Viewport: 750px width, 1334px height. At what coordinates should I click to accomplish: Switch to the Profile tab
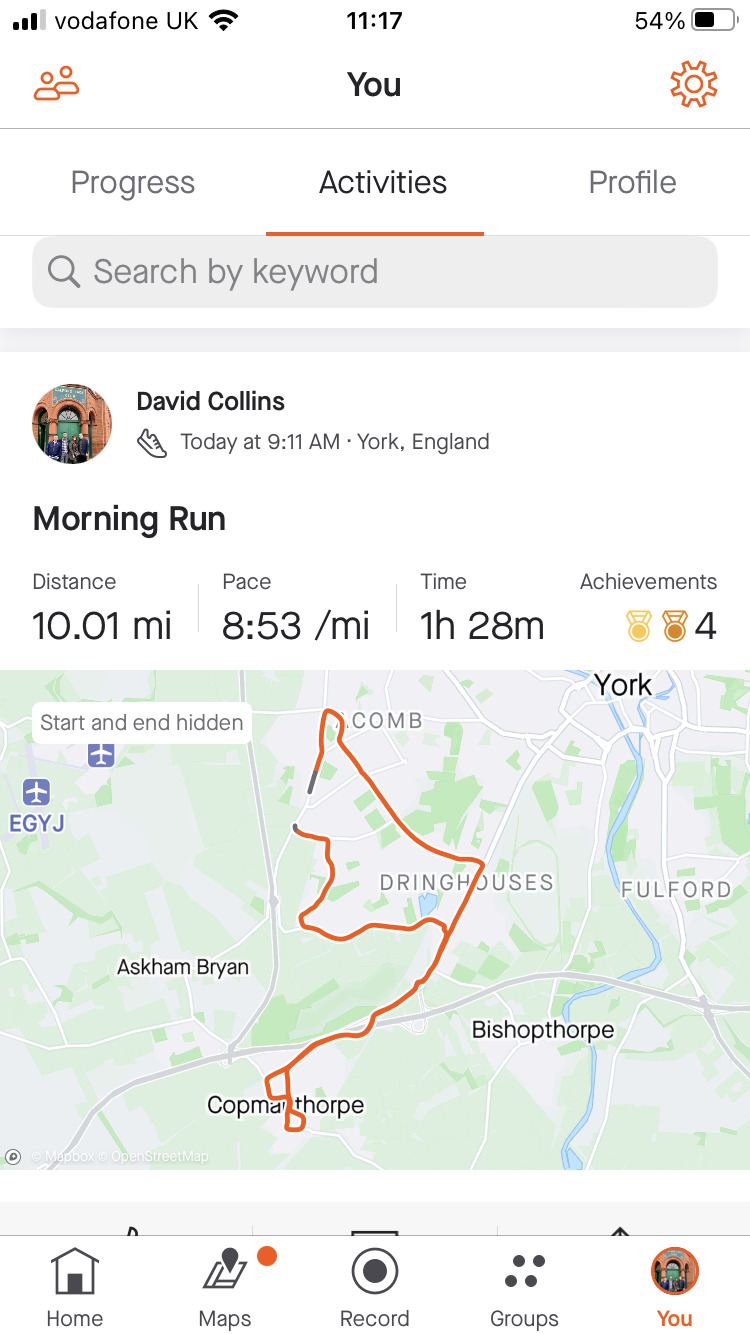coord(632,183)
